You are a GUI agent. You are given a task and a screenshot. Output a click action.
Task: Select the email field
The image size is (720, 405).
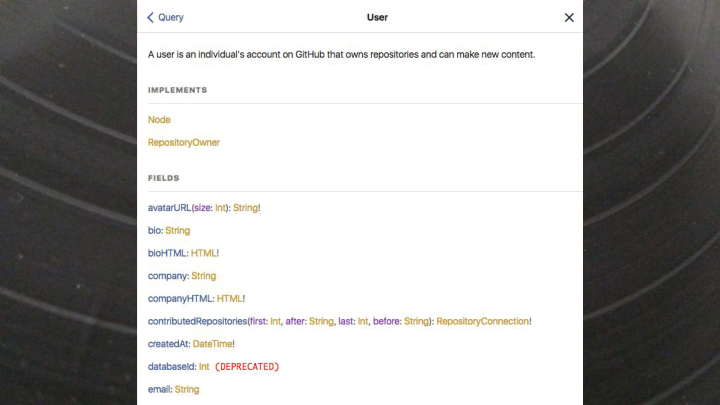pos(159,390)
